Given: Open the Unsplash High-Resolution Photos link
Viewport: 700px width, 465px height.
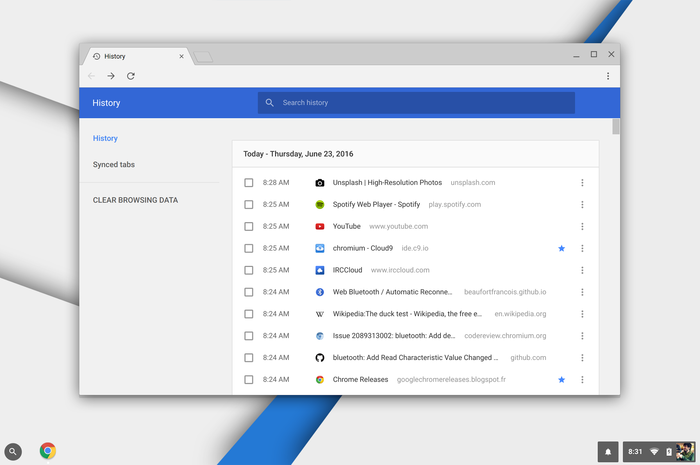Looking at the screenshot, I should click(x=387, y=183).
